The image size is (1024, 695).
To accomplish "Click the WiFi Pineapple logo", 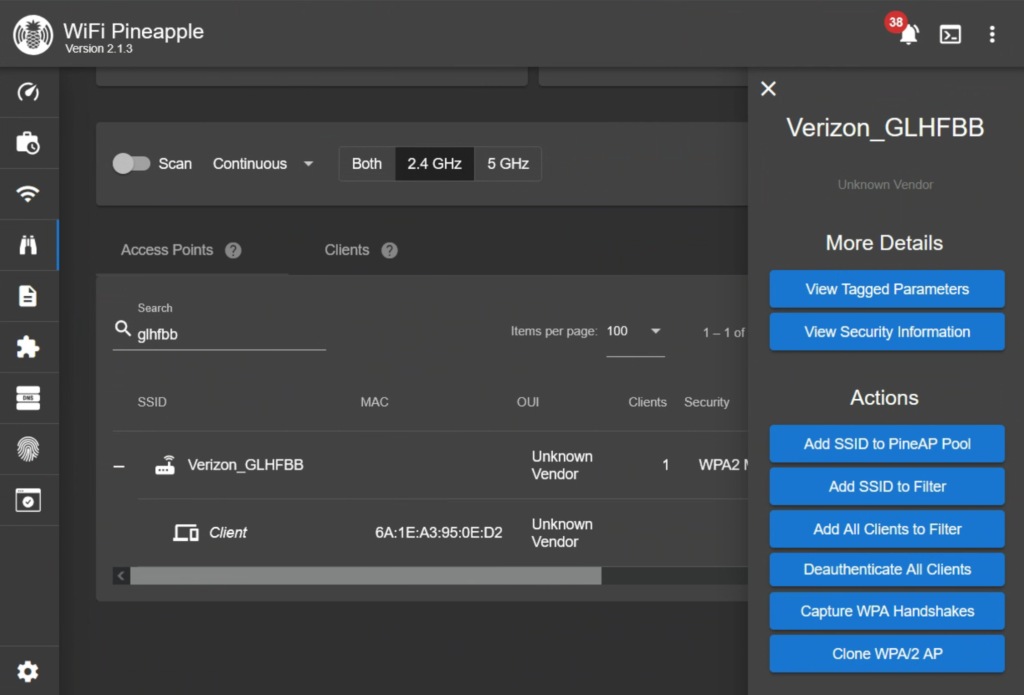I will pyautogui.click(x=33, y=35).
